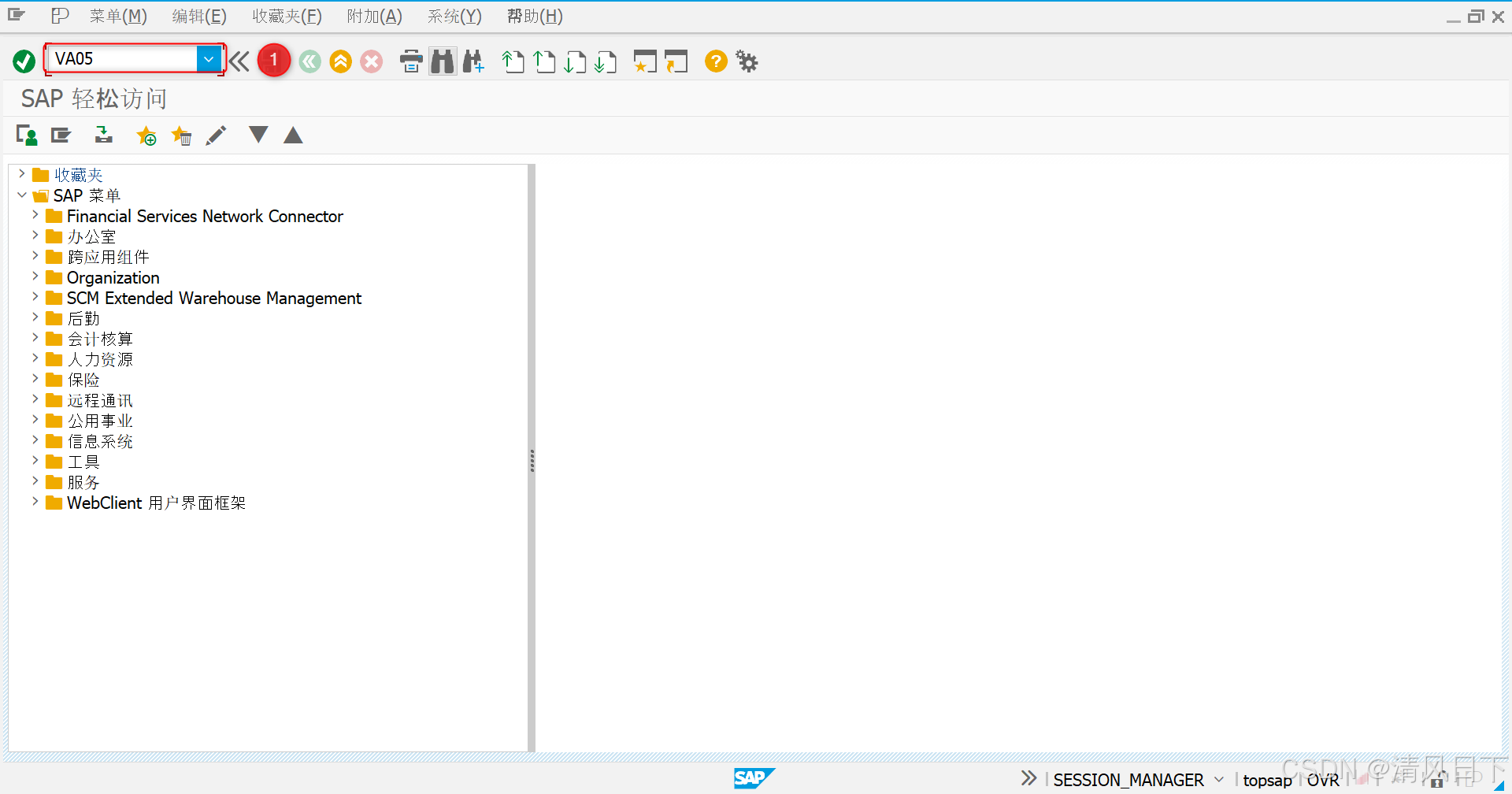Screen dimensions: 1512x794
Task: Select the 服务 tree item
Action: pos(83,482)
